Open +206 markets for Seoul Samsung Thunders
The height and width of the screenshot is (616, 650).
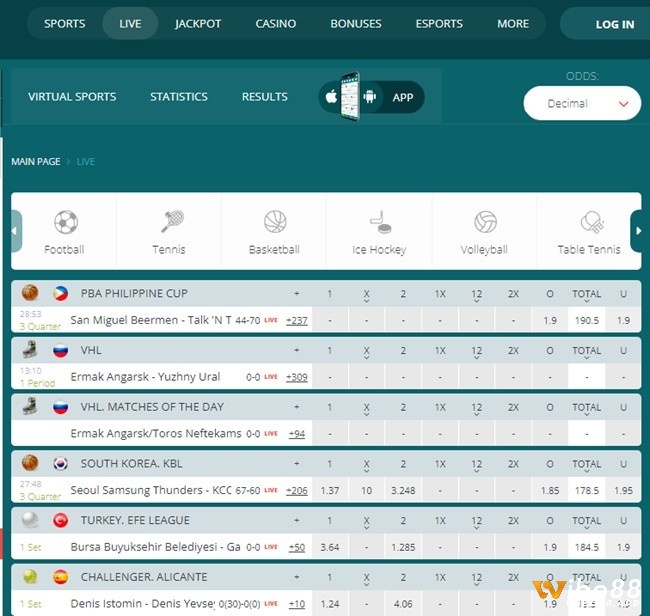click(297, 491)
